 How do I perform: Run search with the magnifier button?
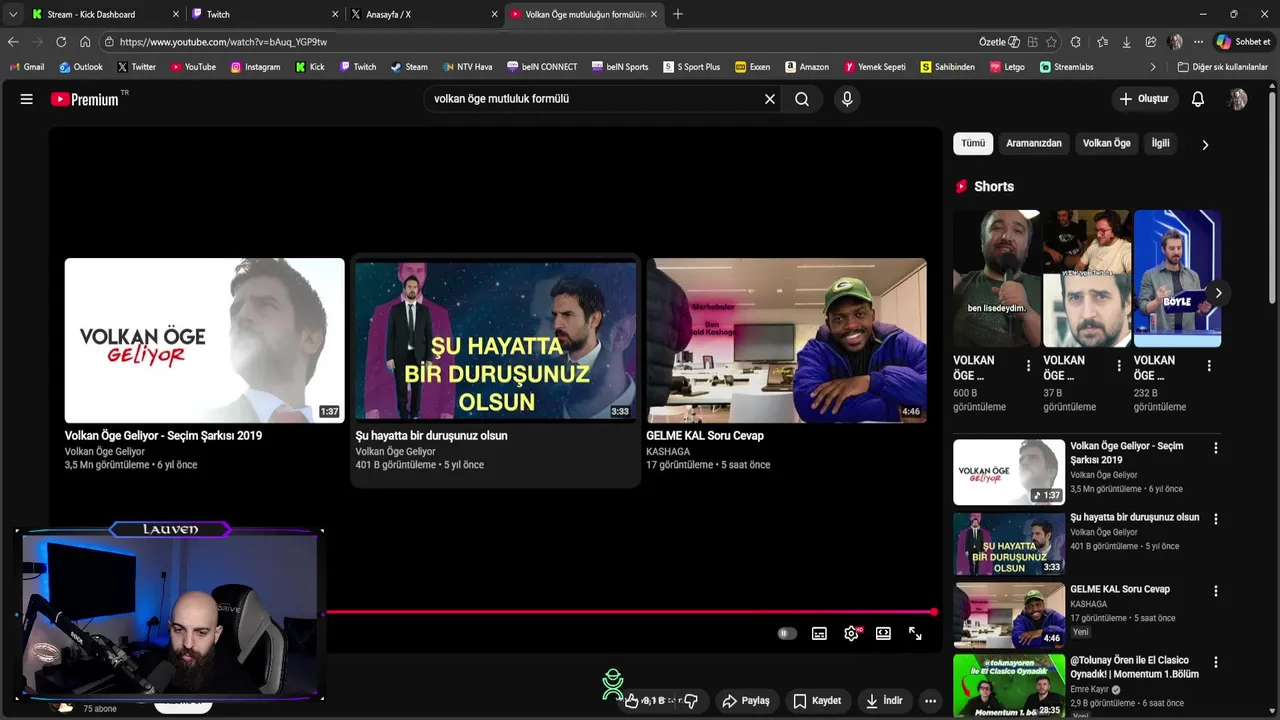click(802, 99)
